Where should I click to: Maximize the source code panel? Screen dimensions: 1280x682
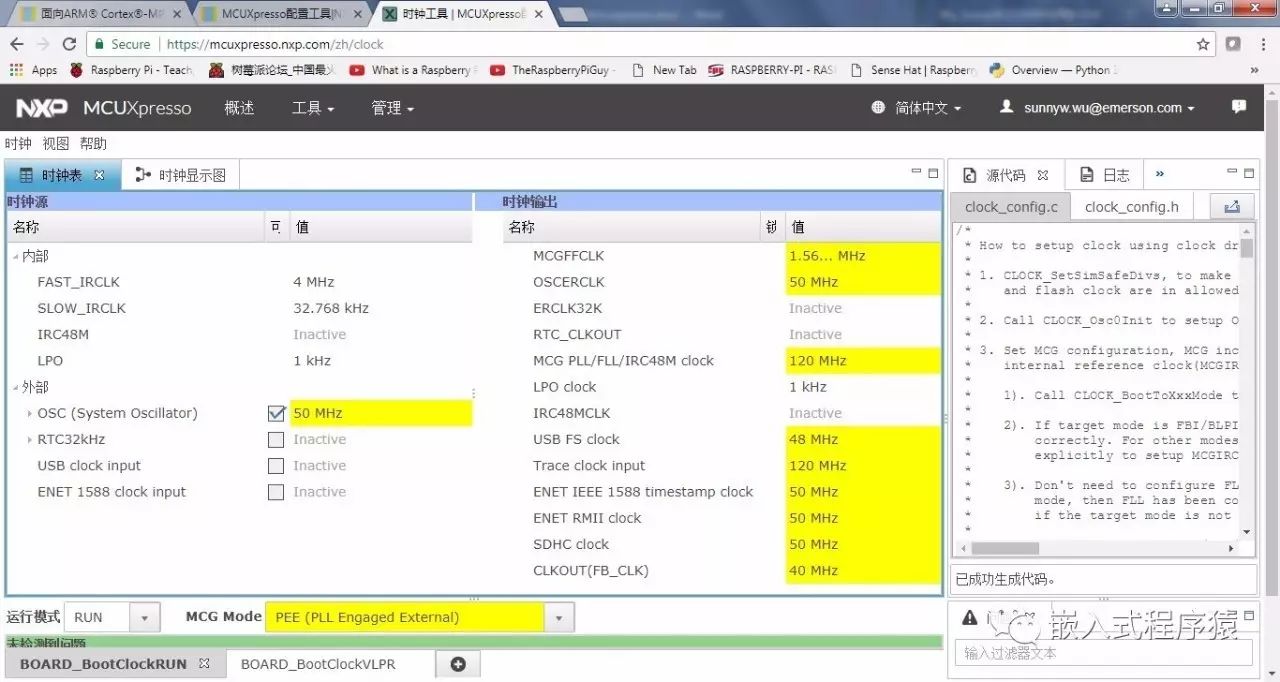1249,172
